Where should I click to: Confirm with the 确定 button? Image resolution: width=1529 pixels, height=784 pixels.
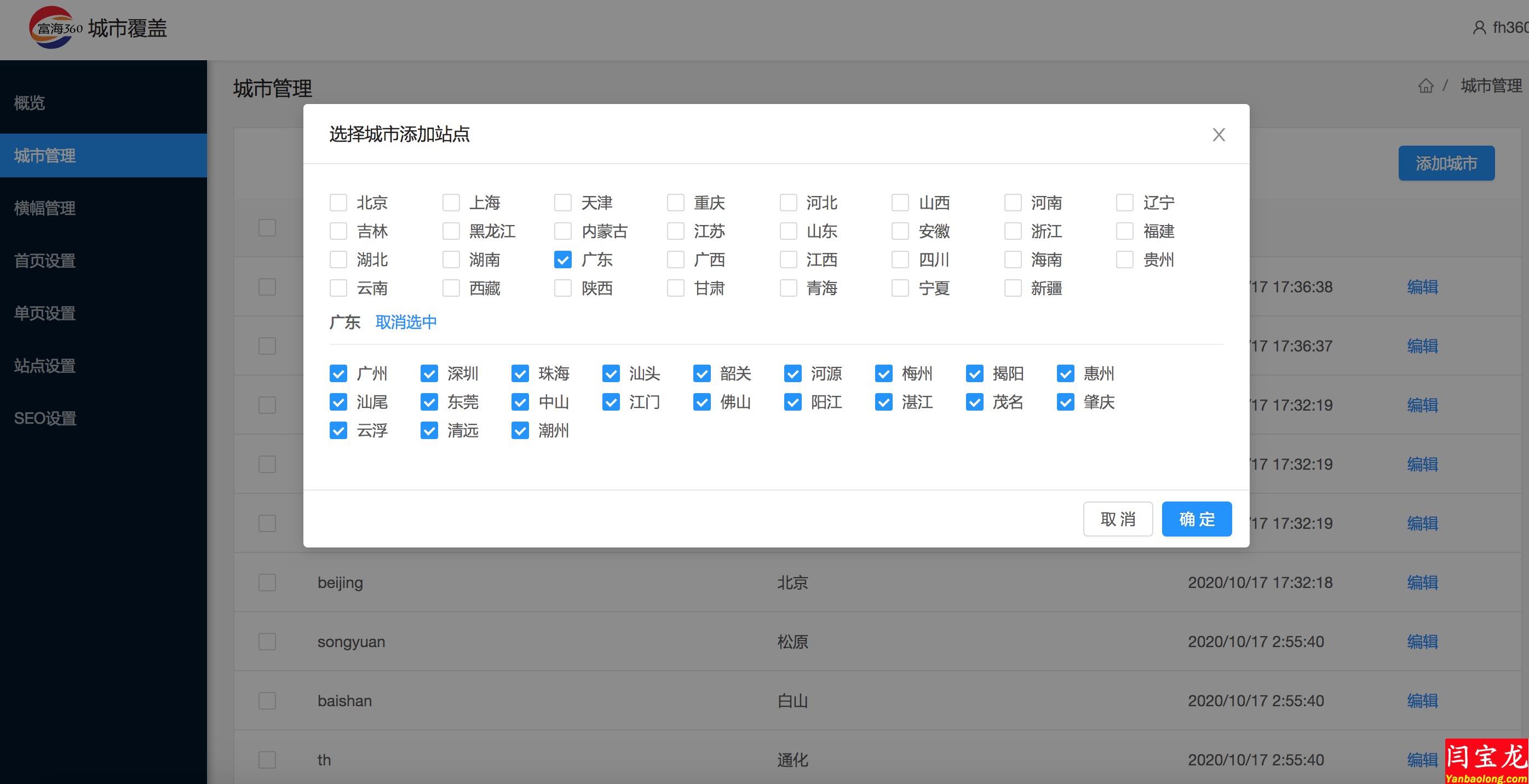point(1196,518)
